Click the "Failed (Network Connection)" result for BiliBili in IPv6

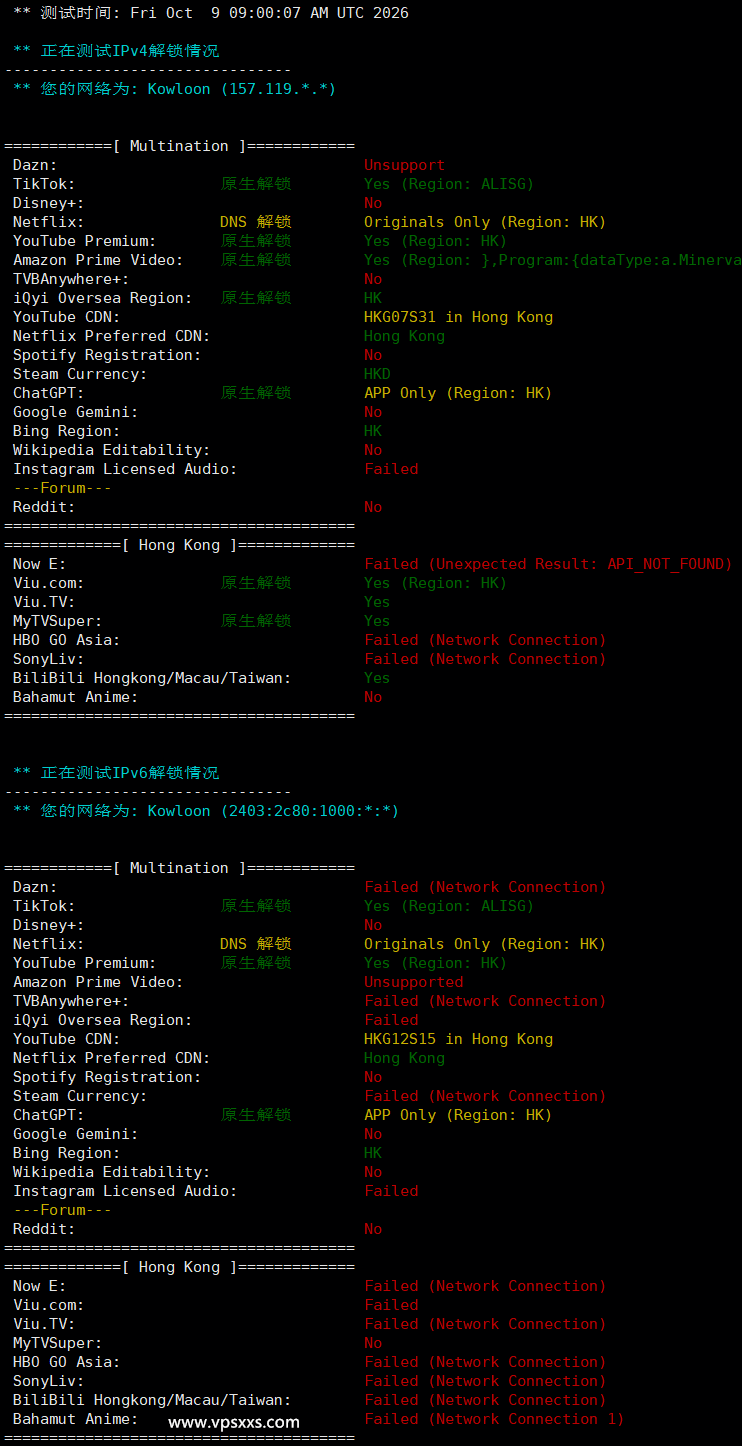click(485, 1400)
